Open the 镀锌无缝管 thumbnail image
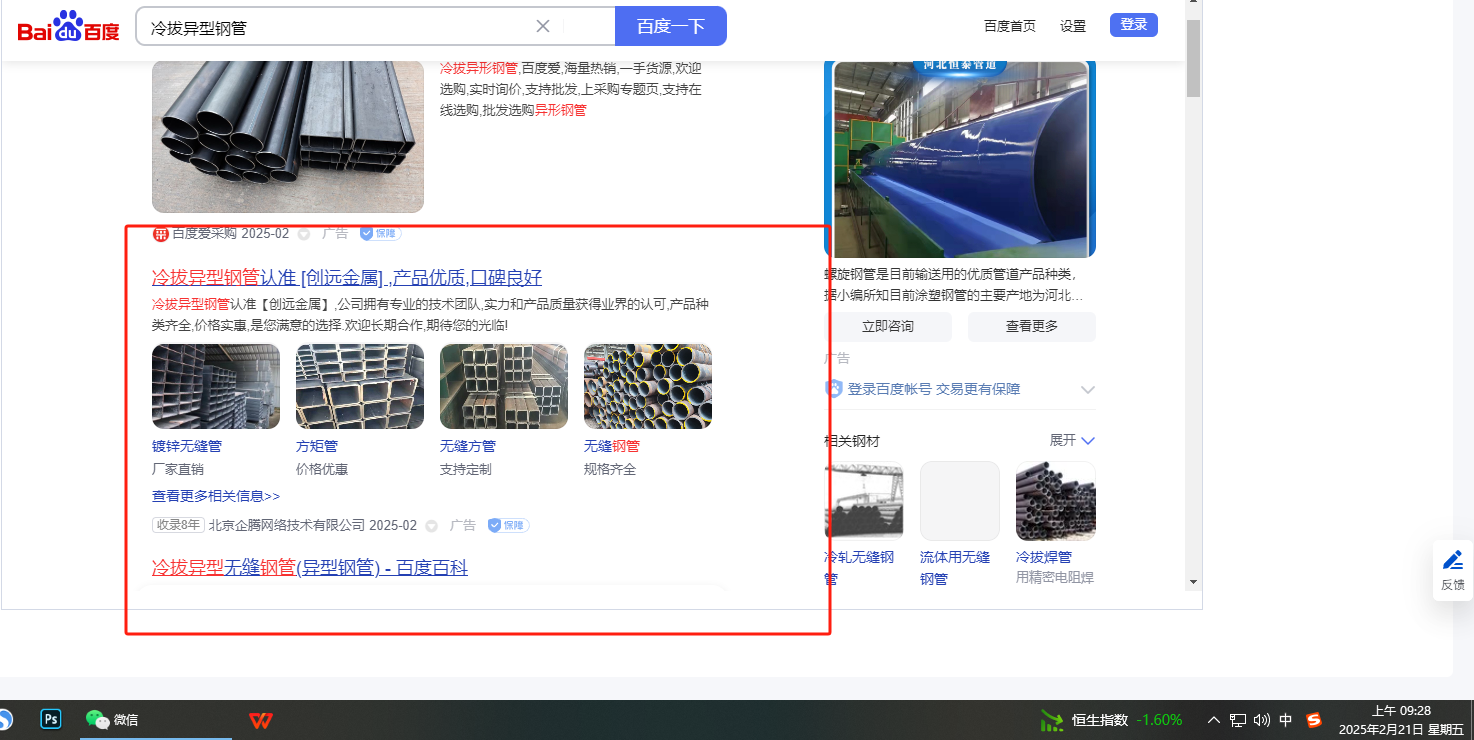This screenshot has height=740, width=1474. point(216,387)
